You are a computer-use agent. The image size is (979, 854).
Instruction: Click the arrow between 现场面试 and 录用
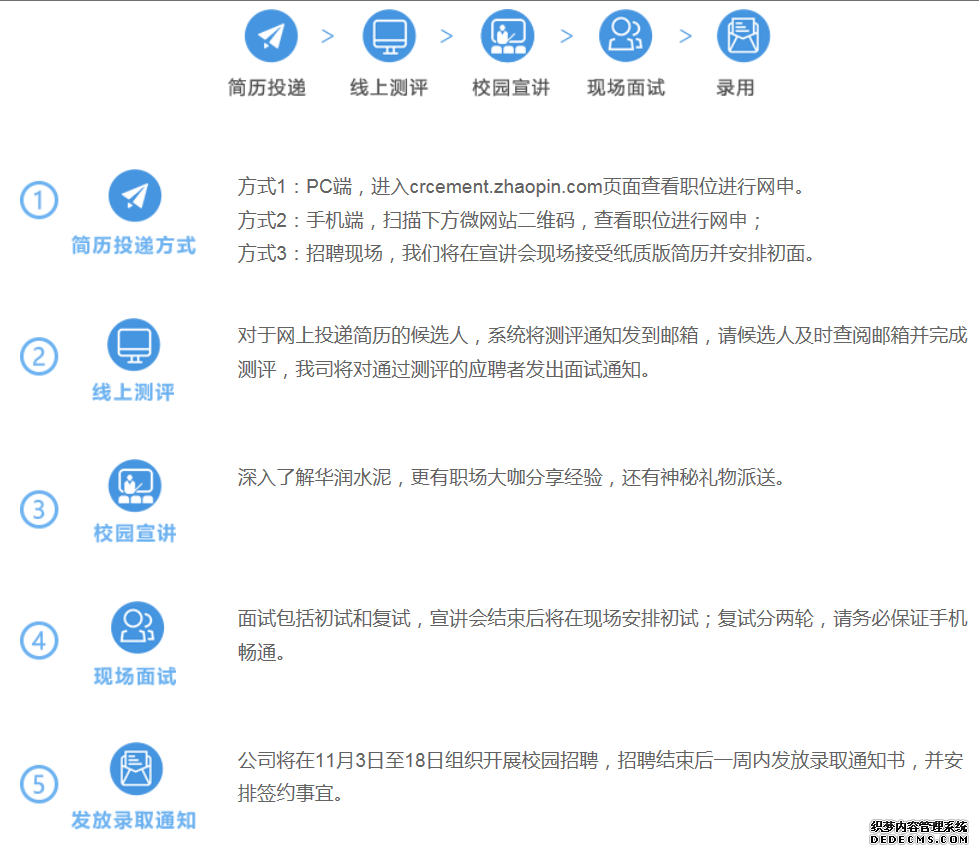(686, 36)
